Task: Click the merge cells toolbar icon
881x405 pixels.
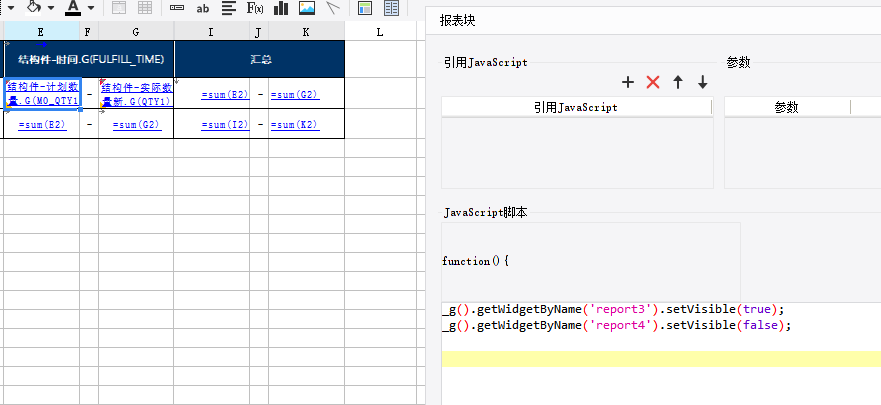Action: point(119,8)
